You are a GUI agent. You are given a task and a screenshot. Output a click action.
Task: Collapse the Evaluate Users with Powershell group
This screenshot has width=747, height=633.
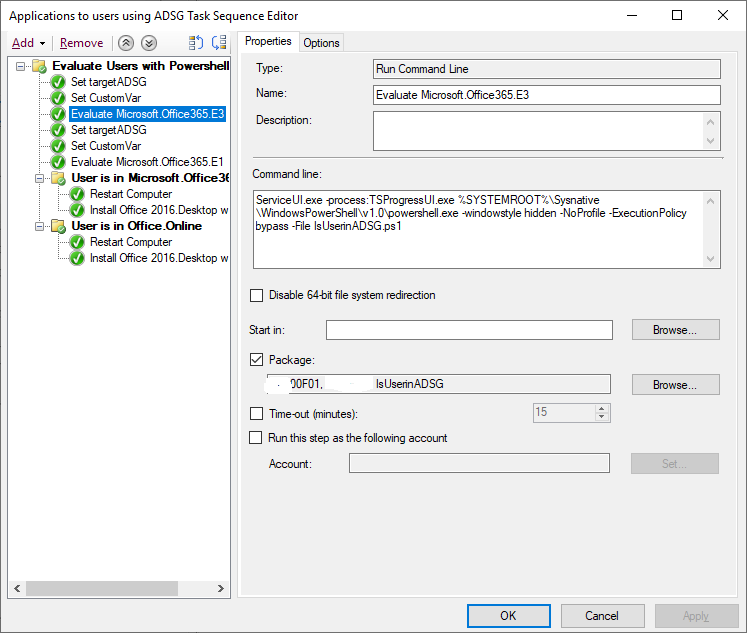[20, 66]
